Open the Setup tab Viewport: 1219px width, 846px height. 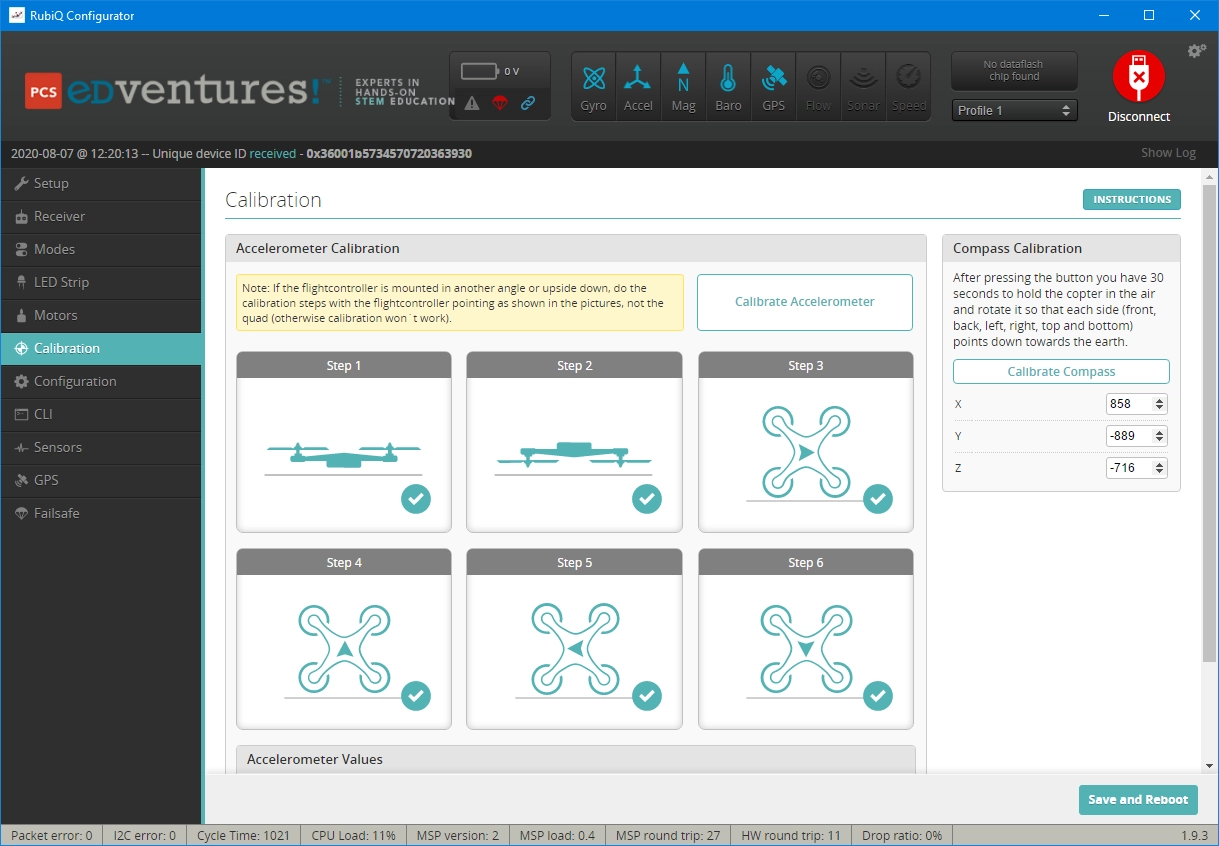coord(101,183)
